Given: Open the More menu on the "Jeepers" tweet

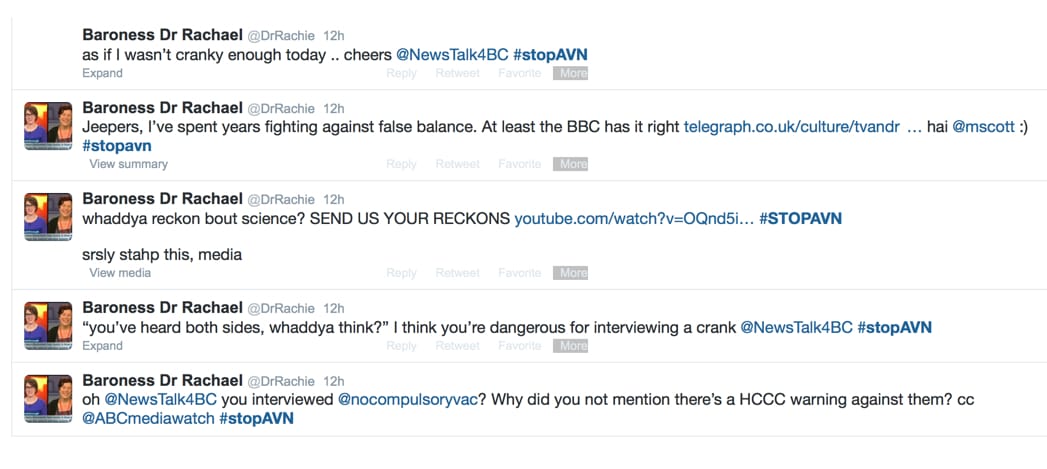Looking at the screenshot, I should pyautogui.click(x=573, y=164).
